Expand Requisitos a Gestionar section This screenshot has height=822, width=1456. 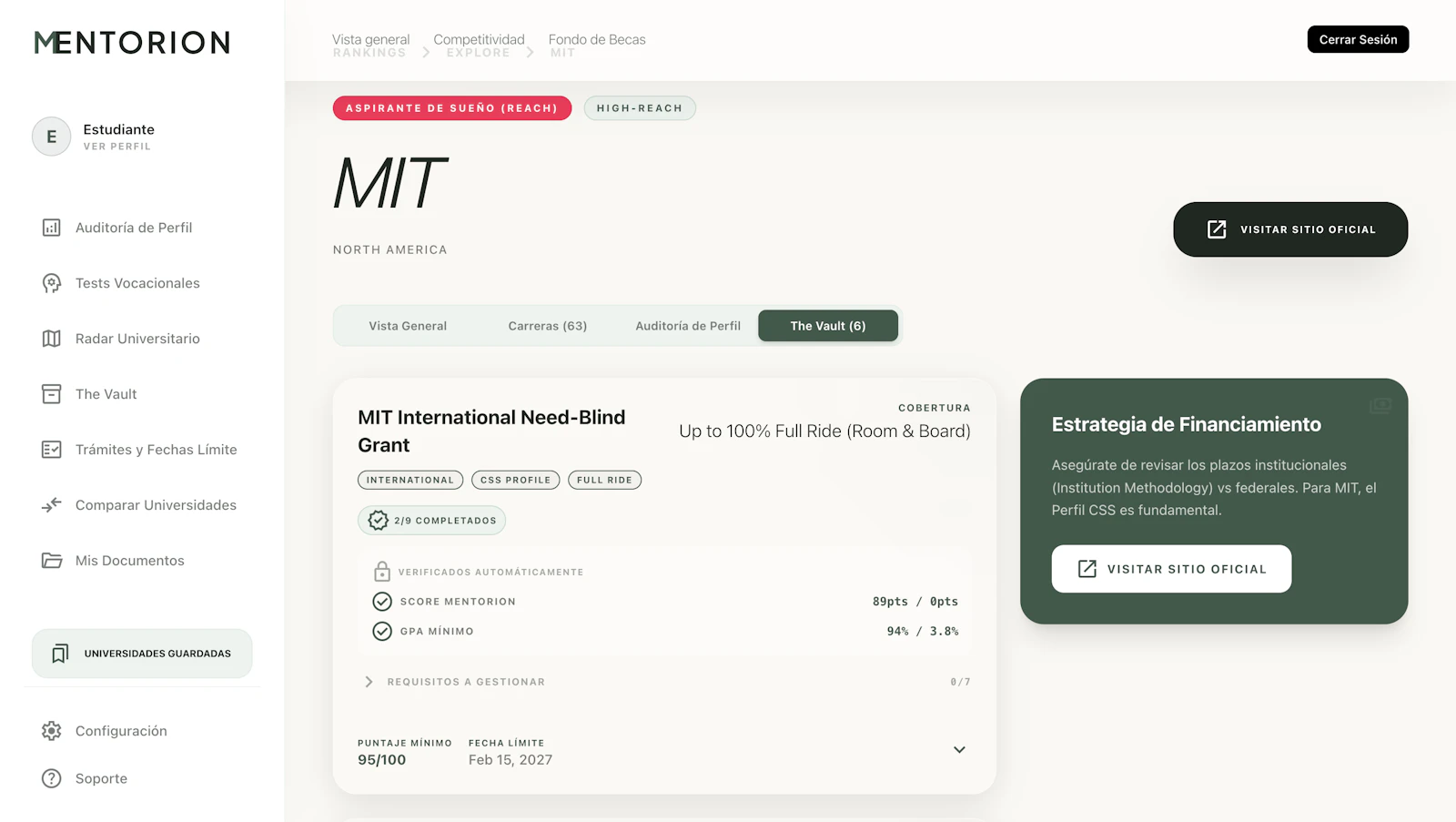pyautogui.click(x=664, y=682)
